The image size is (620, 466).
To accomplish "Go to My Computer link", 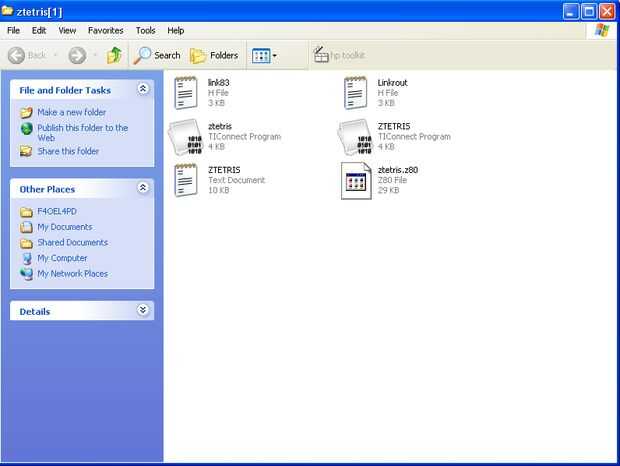I will [62, 258].
